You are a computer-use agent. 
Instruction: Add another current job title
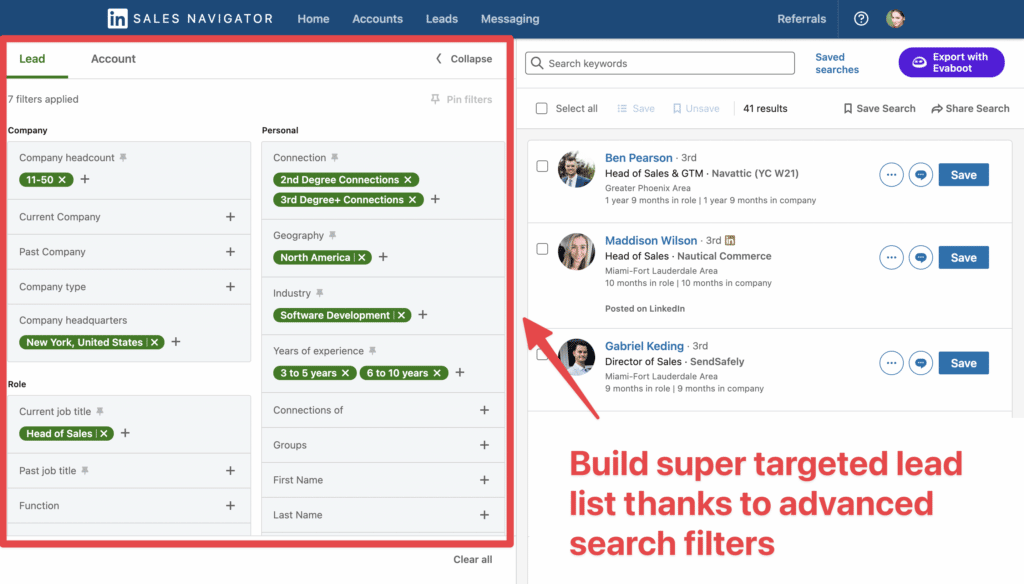pos(125,433)
